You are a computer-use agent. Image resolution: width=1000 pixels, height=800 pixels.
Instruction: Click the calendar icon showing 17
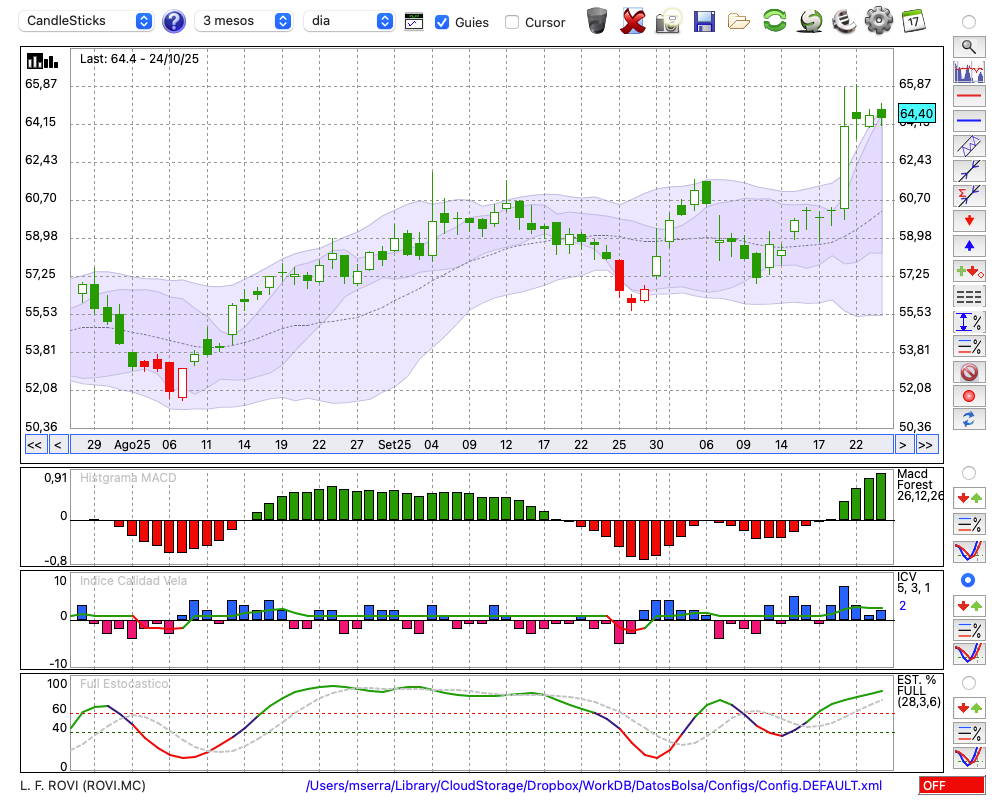[x=913, y=21]
